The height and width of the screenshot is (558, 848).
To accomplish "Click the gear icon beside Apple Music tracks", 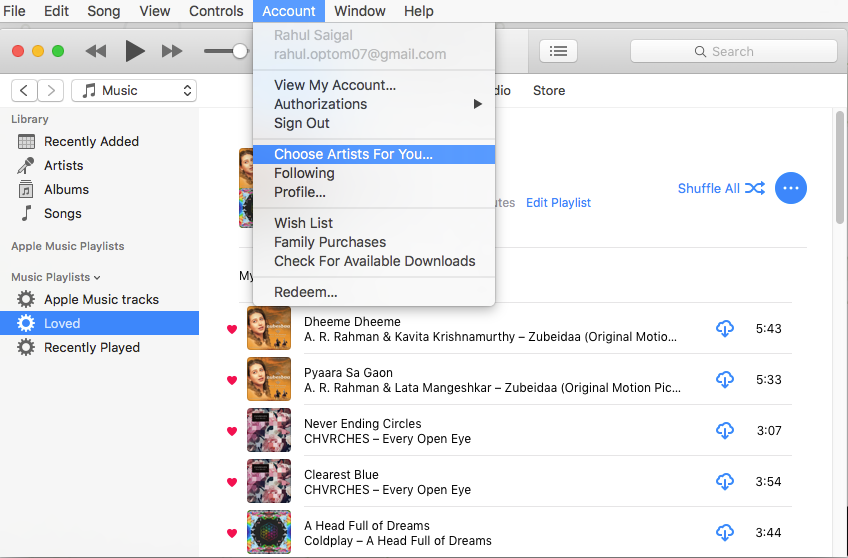I will [x=25, y=299].
